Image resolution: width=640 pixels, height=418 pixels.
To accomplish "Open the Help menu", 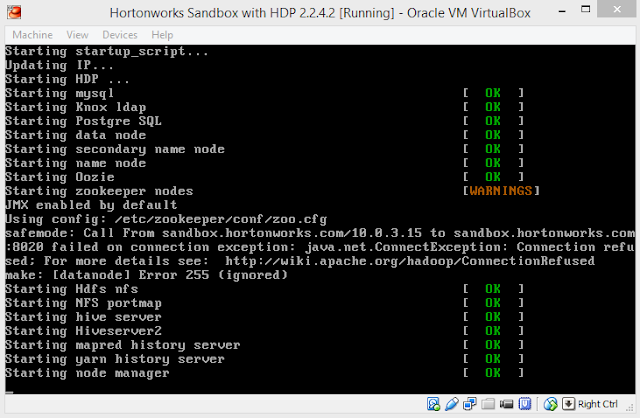I will coord(162,35).
